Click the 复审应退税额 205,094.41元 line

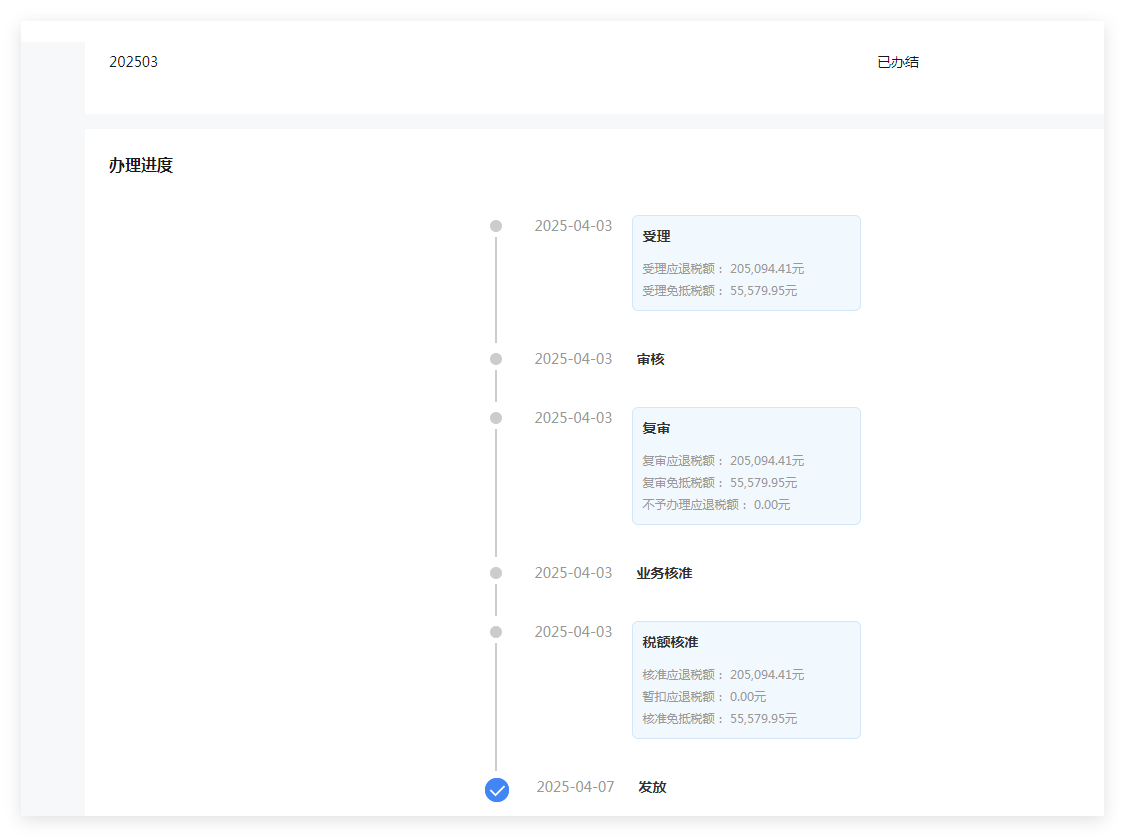pos(723,461)
